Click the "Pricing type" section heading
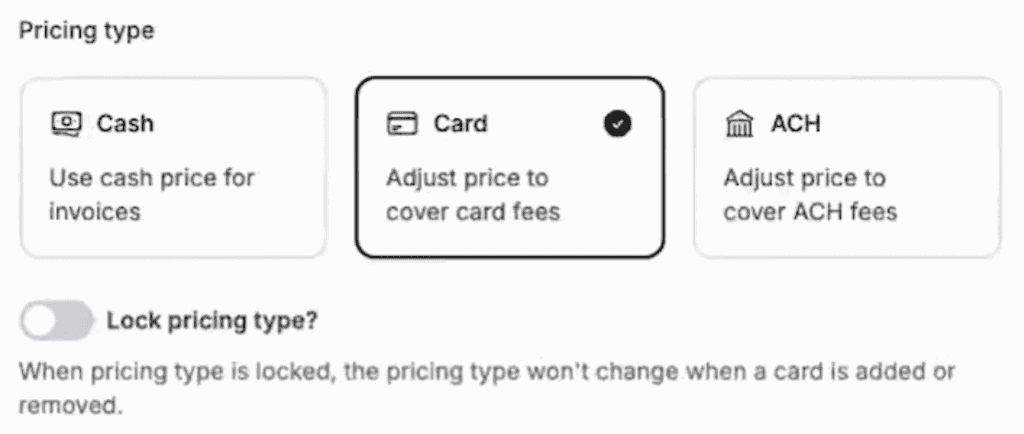 coord(87,30)
